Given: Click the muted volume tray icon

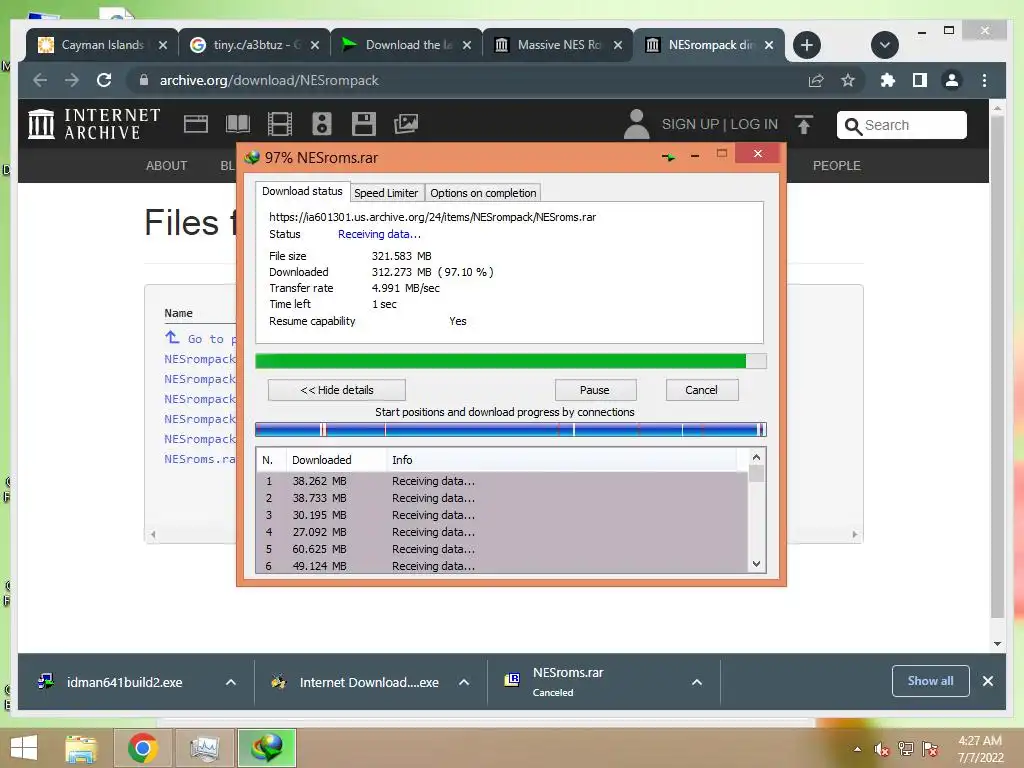Looking at the screenshot, I should (x=882, y=749).
